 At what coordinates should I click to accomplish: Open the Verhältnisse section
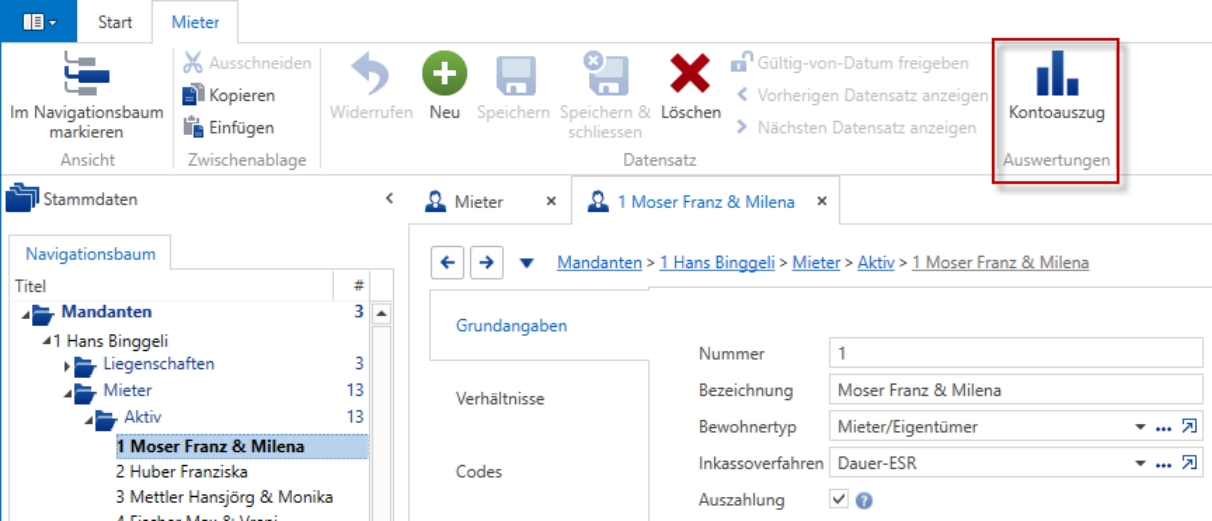pos(500,399)
